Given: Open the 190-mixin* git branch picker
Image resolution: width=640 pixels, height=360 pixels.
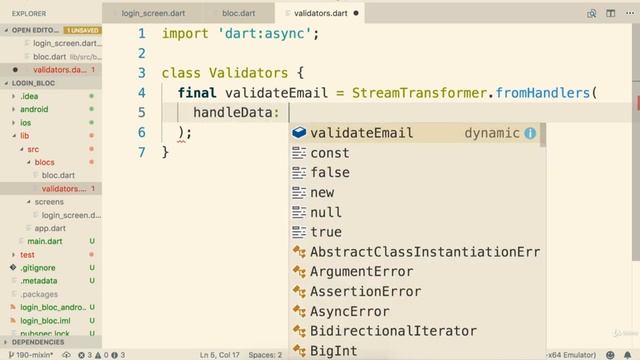Looking at the screenshot, I should (31, 355).
